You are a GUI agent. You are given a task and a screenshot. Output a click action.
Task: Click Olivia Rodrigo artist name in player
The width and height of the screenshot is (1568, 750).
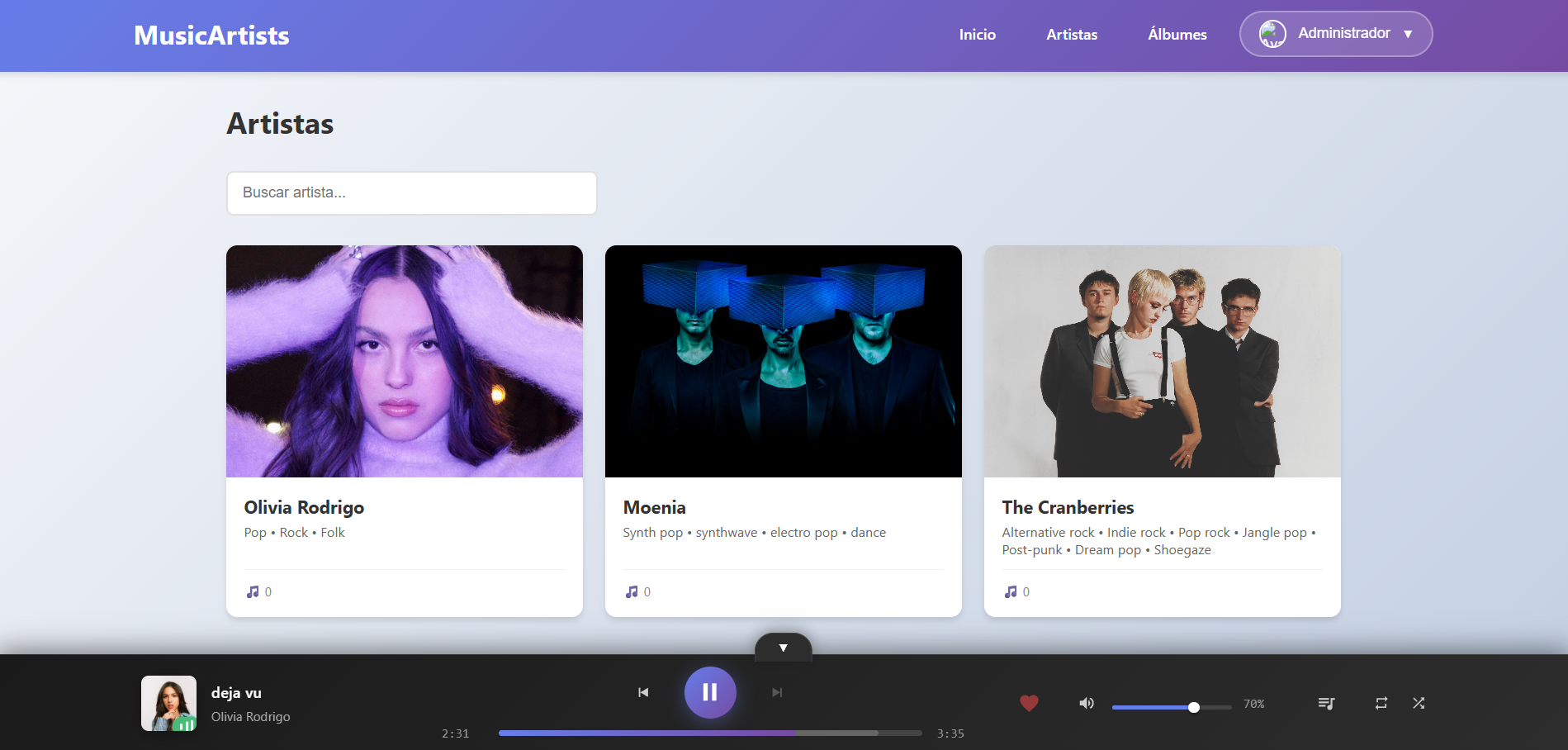[x=251, y=717]
